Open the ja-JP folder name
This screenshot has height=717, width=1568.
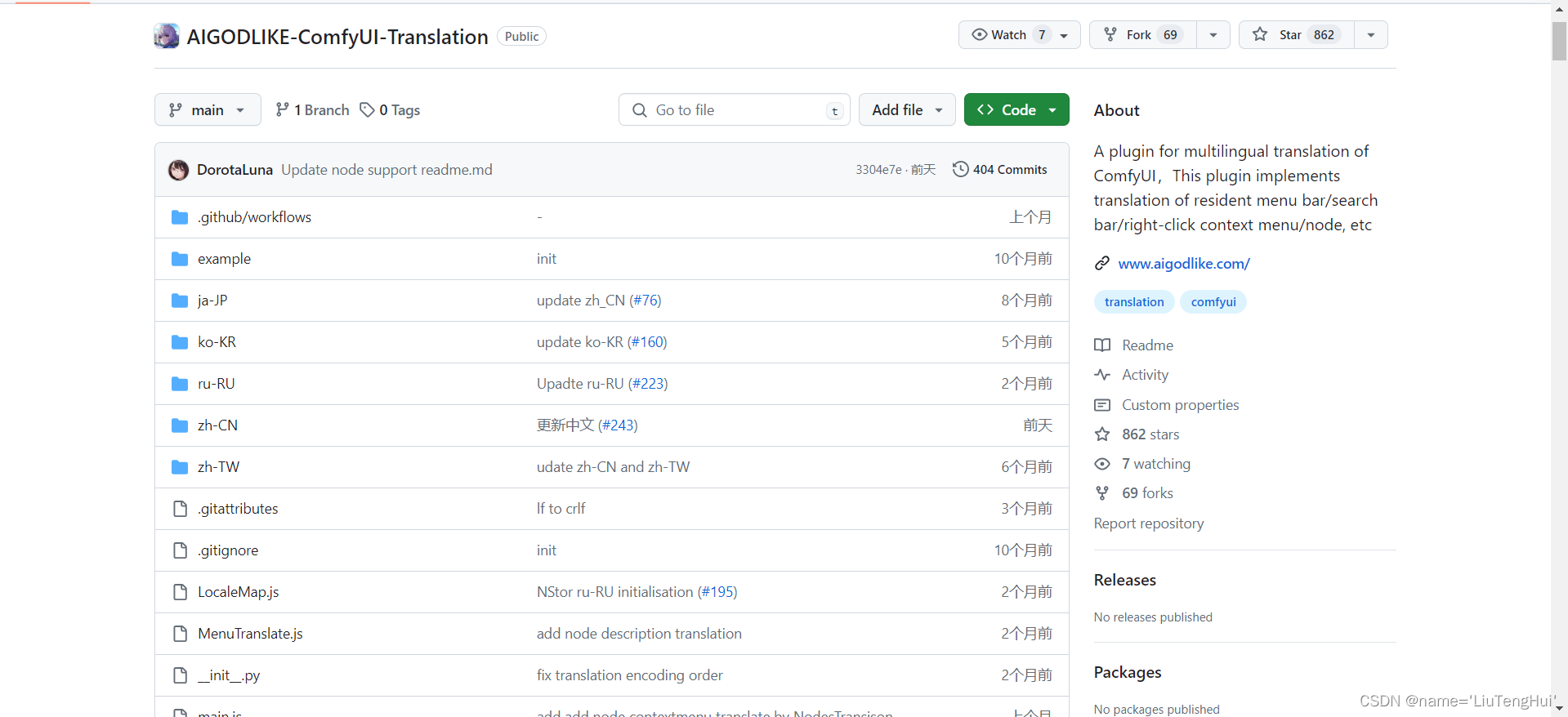click(x=212, y=301)
